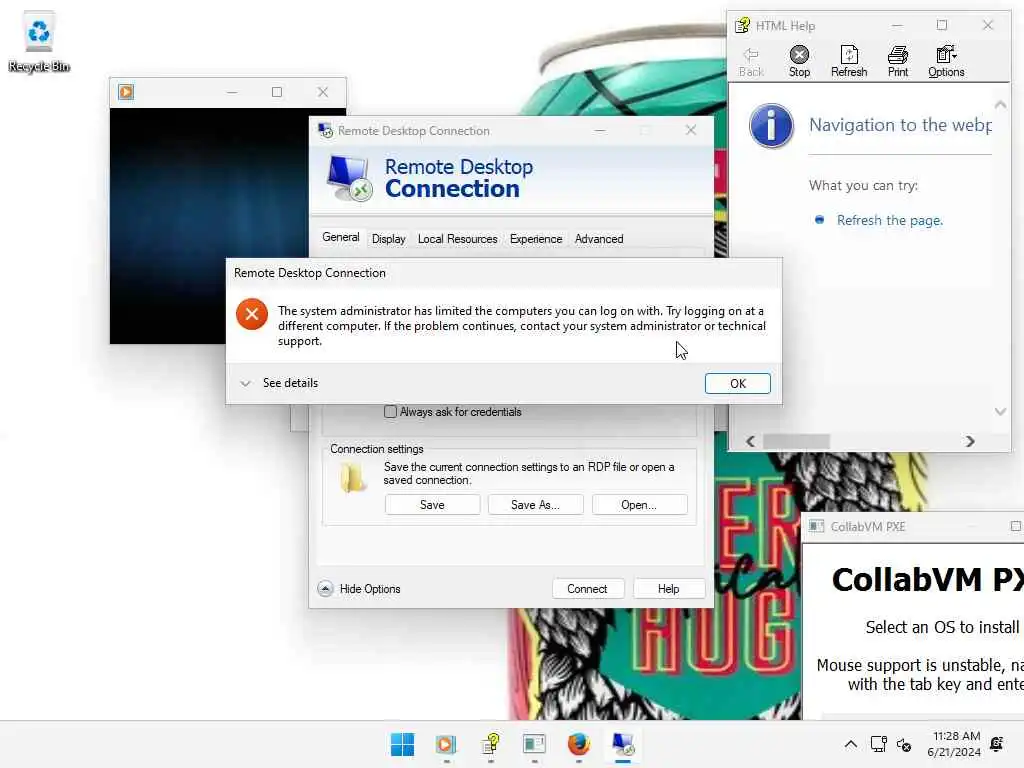1024x768 pixels.
Task: Click OK in the error dialog
Action: click(x=737, y=383)
